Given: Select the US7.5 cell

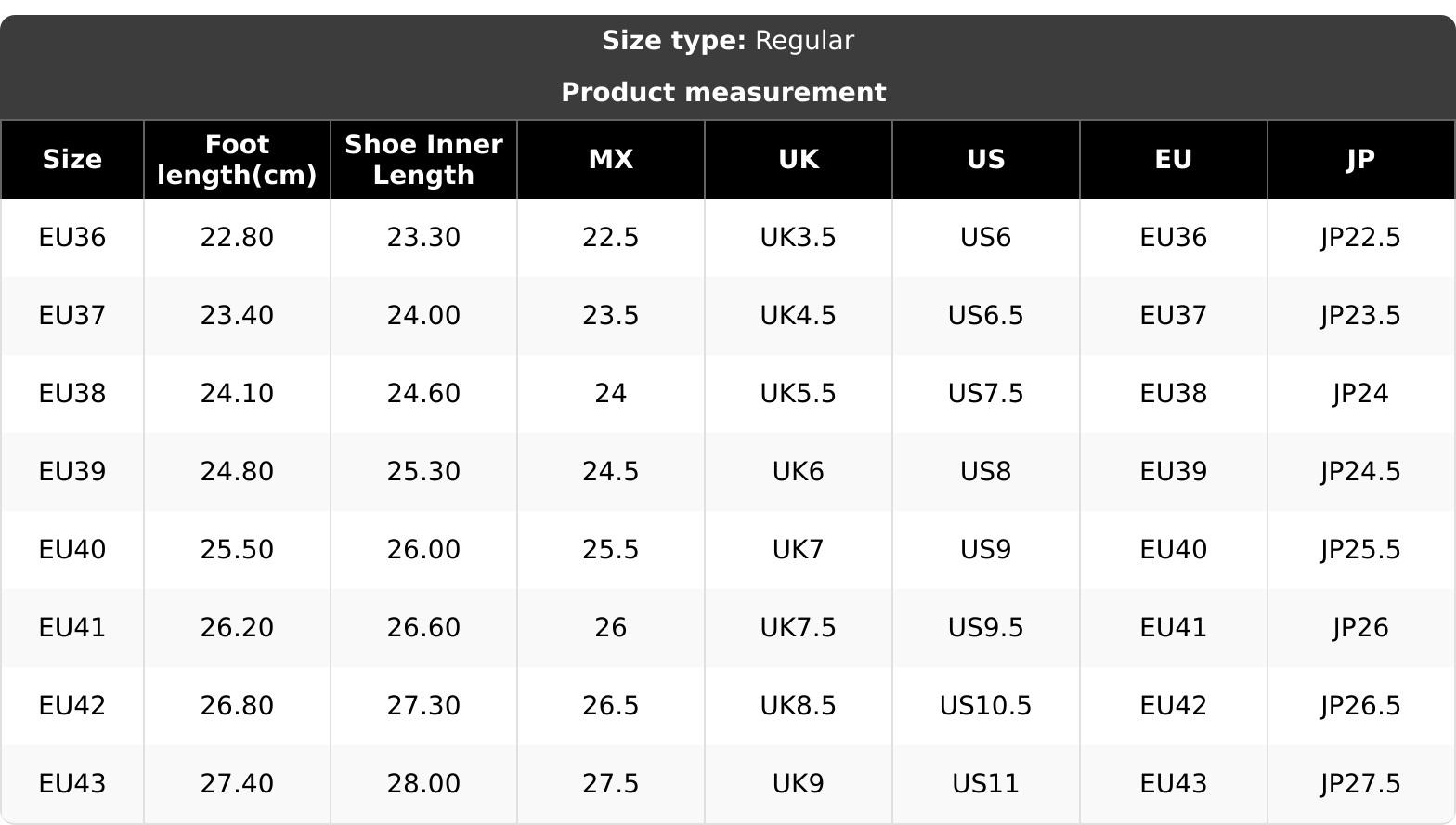Looking at the screenshot, I should pos(986,394).
